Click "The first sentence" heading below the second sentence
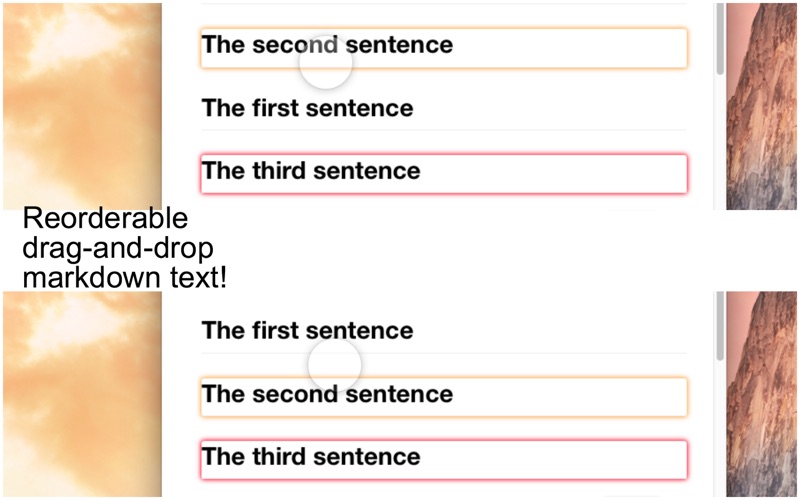The height and width of the screenshot is (500, 800). 307,108
